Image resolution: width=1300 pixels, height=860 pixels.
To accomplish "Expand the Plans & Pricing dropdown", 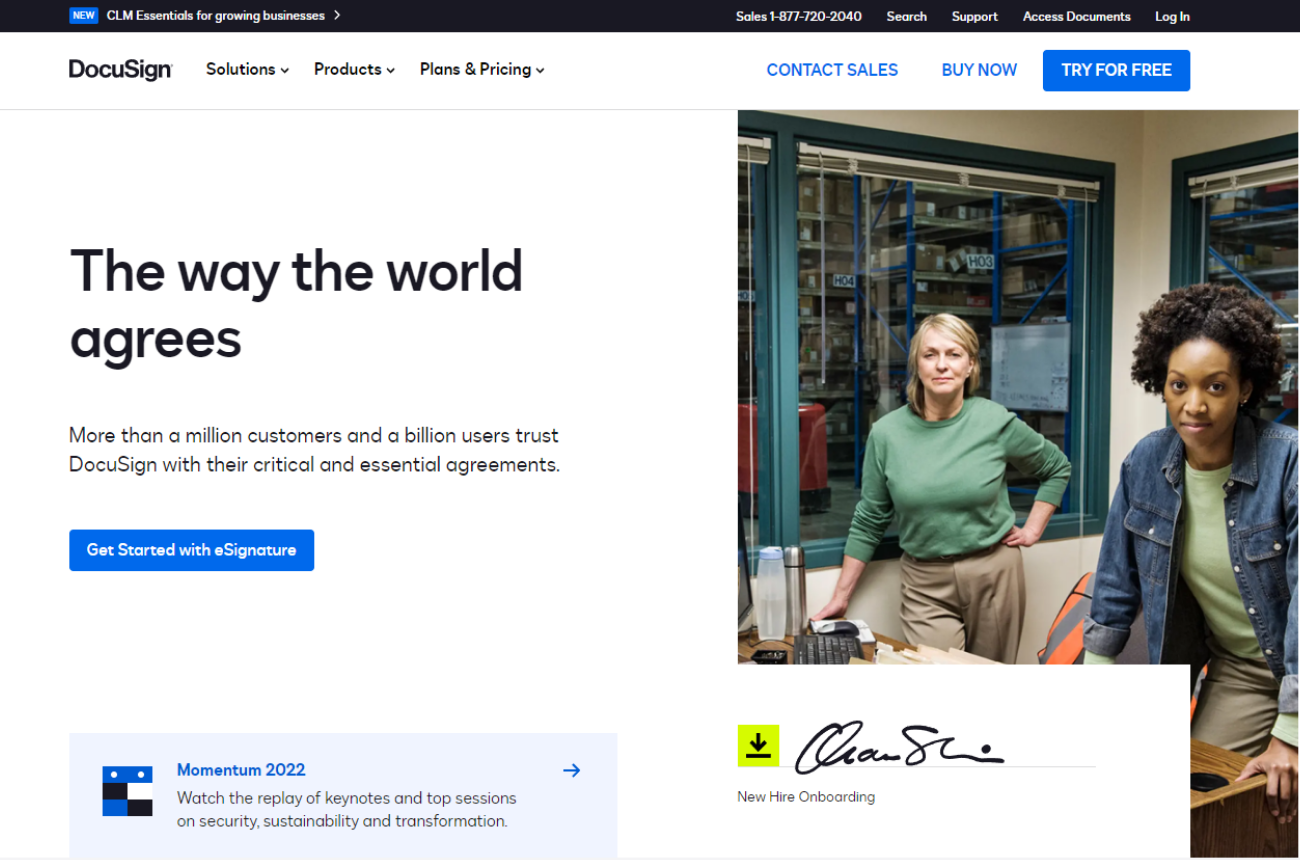I will pos(482,69).
